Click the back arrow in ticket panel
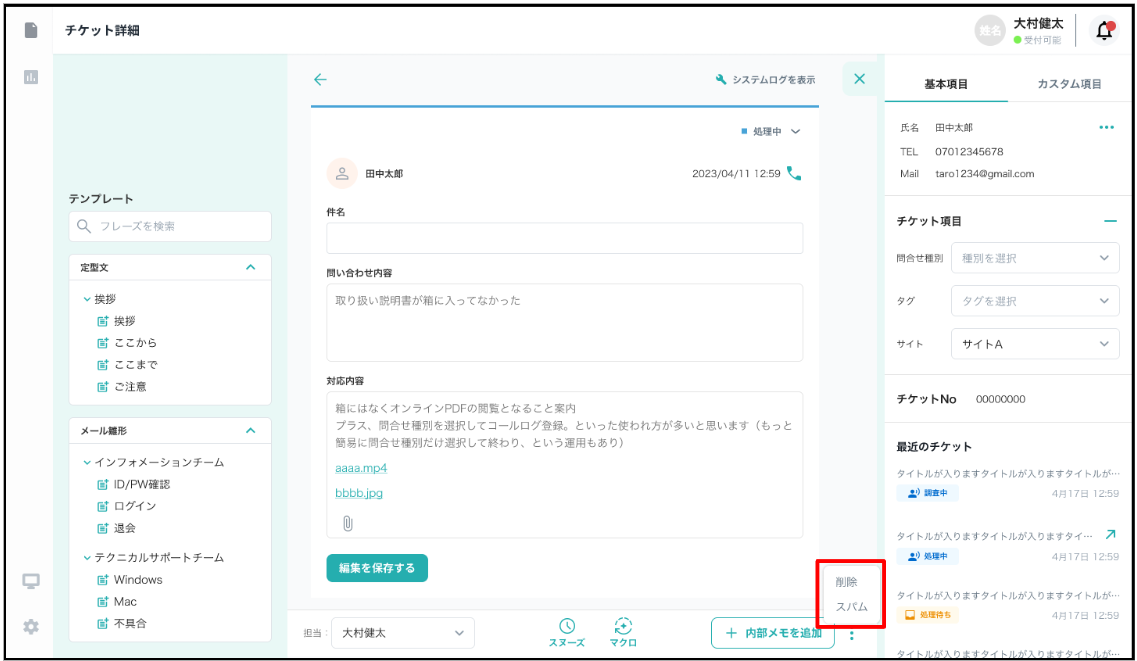Image resolution: width=1137 pixels, height=661 pixels. coord(320,80)
